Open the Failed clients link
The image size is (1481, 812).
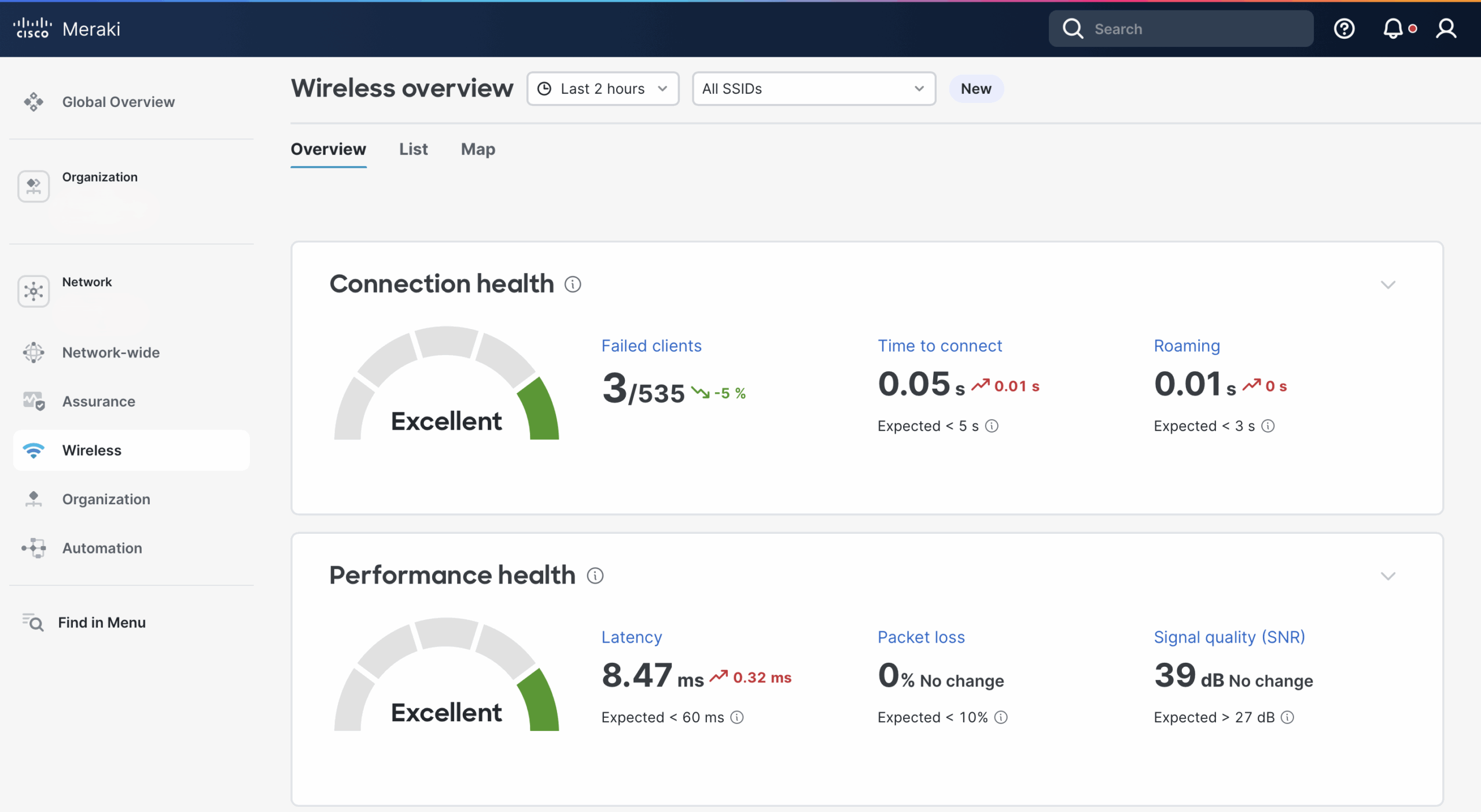[x=651, y=346]
